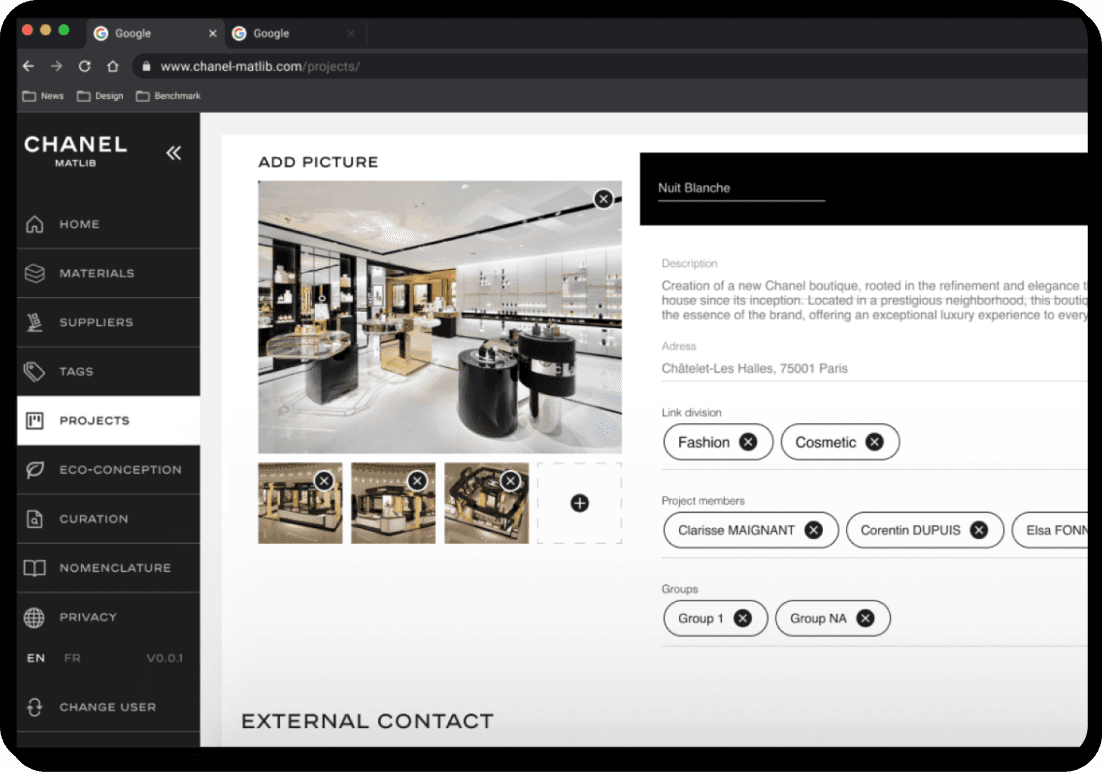This screenshot has height=772, width=1102.
Task: Switch to the second Google tab
Action: (x=295, y=33)
